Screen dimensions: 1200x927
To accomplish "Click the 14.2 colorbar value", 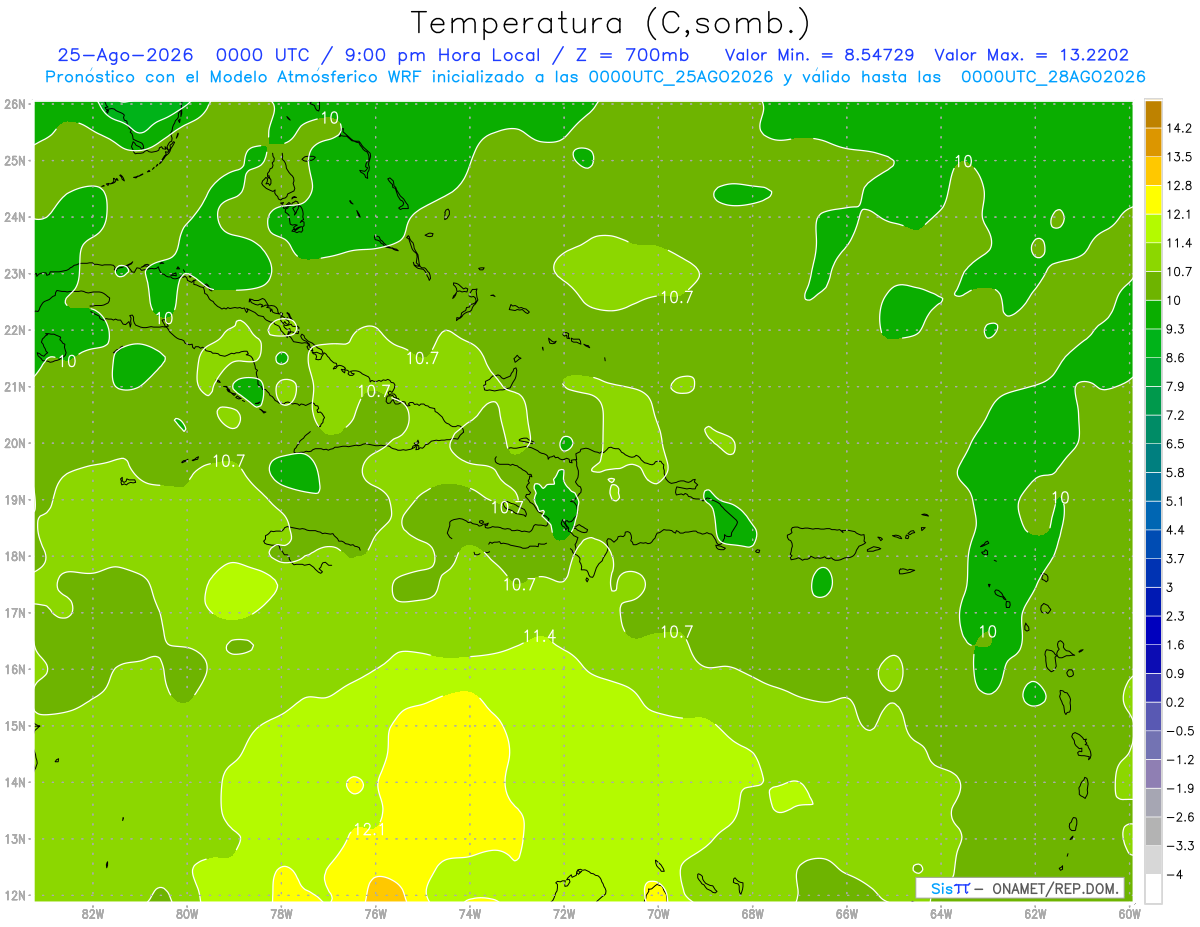I will (1180, 128).
